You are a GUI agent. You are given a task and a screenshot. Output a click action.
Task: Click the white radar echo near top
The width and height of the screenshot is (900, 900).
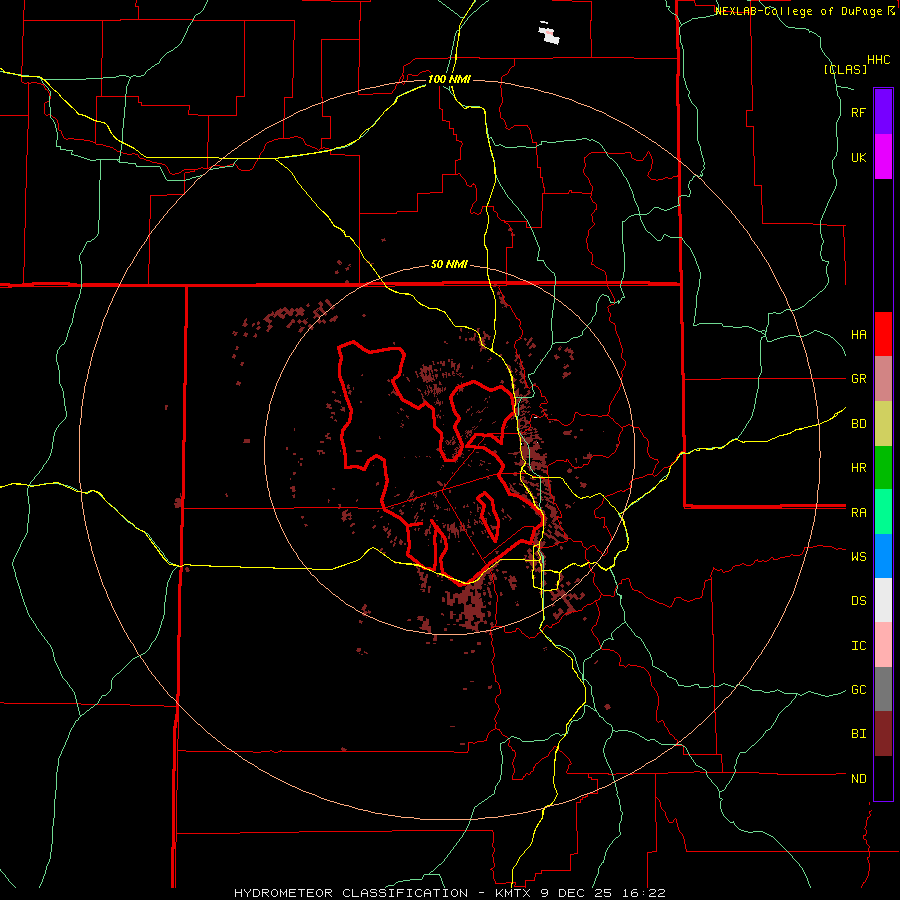(x=549, y=33)
